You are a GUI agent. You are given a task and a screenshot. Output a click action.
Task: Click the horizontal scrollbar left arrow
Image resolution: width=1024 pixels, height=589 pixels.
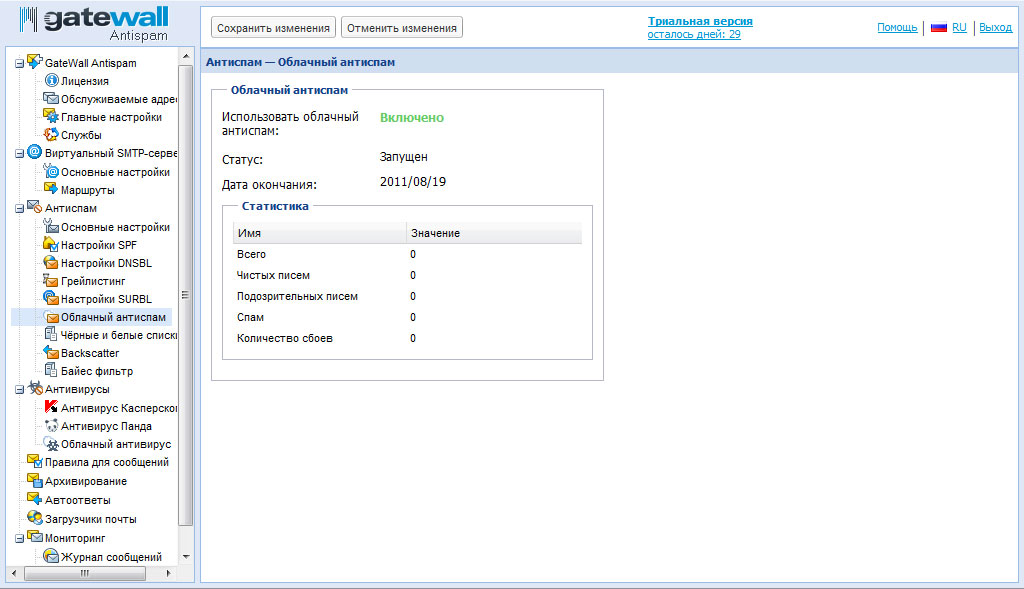coord(14,573)
